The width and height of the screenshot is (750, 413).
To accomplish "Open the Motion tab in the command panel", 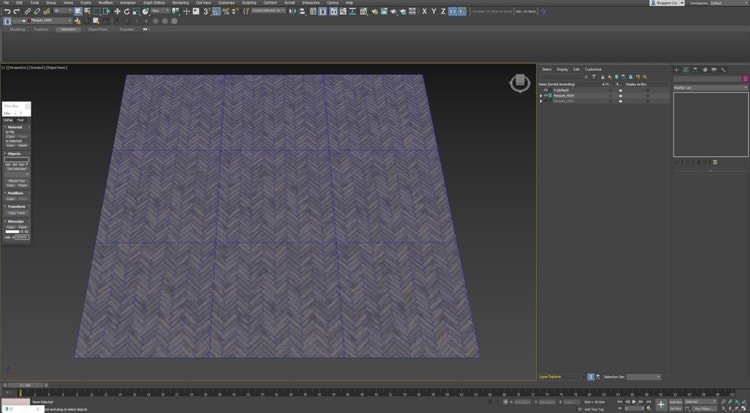I will click(x=705, y=69).
